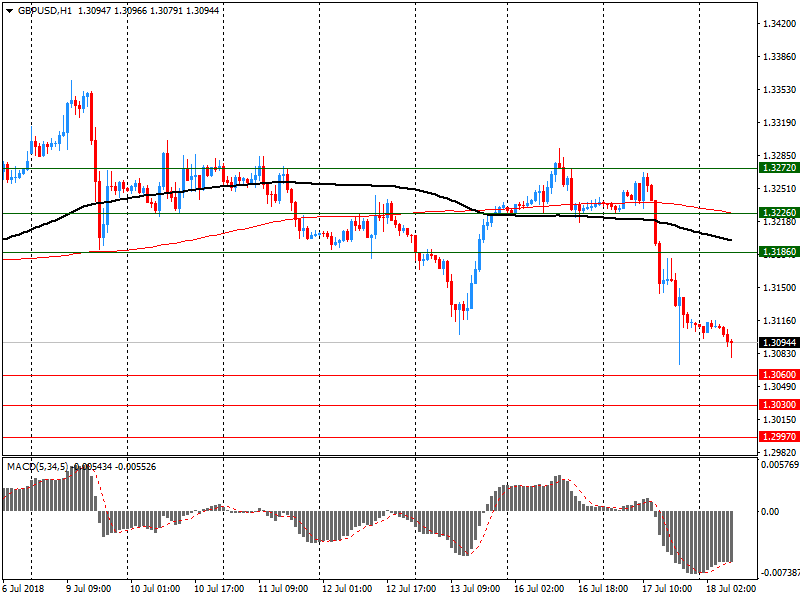Click the current price tag 1.30944
Viewport: 800px width, 600px height.
[x=775, y=342]
